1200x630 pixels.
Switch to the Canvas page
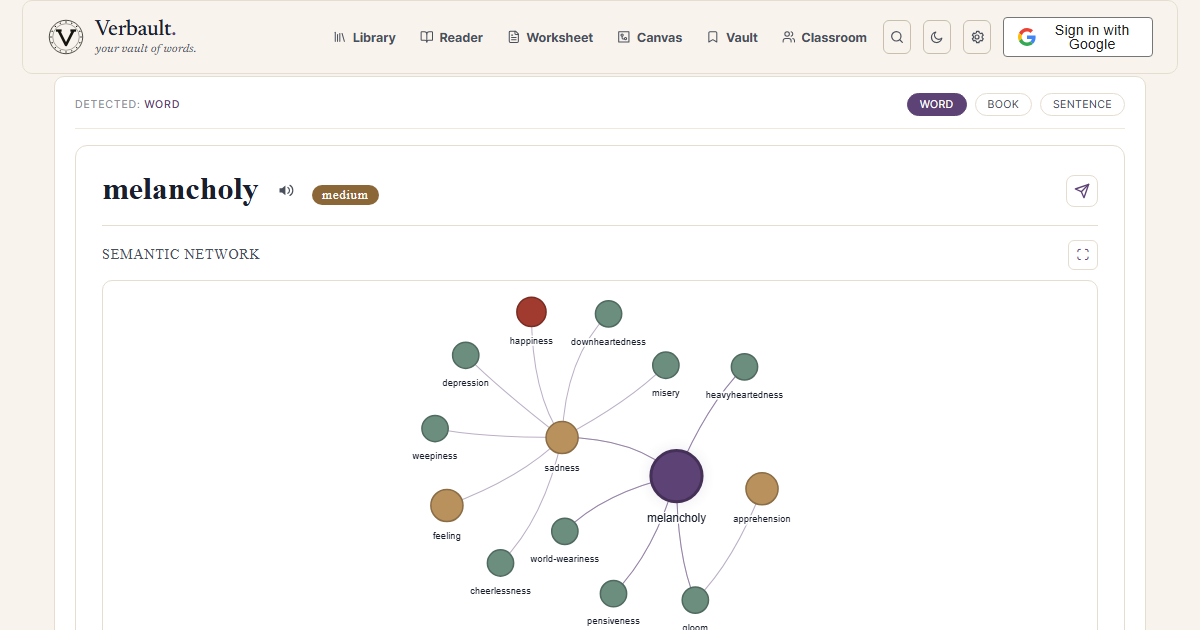pyautogui.click(x=650, y=37)
